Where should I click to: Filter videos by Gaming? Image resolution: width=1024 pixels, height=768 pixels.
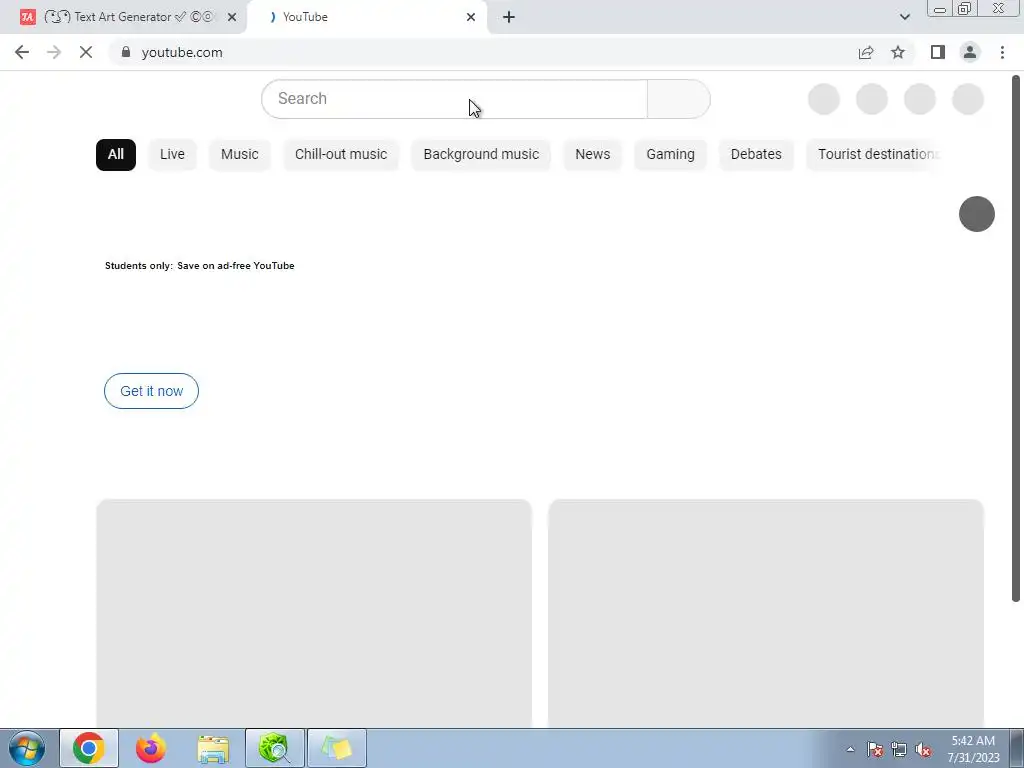671,155
